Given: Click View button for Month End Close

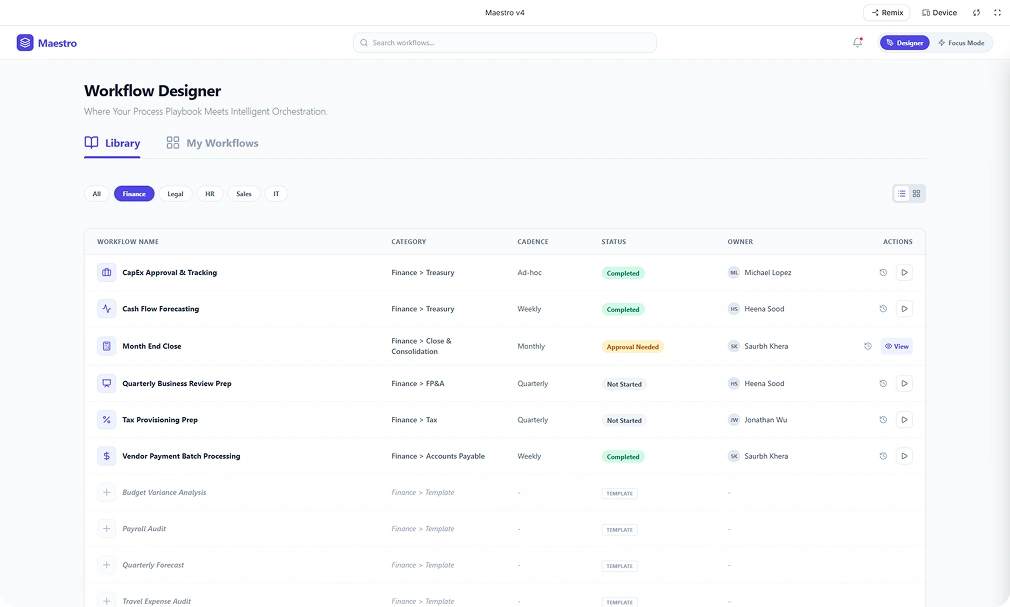Looking at the screenshot, I should (x=896, y=346).
